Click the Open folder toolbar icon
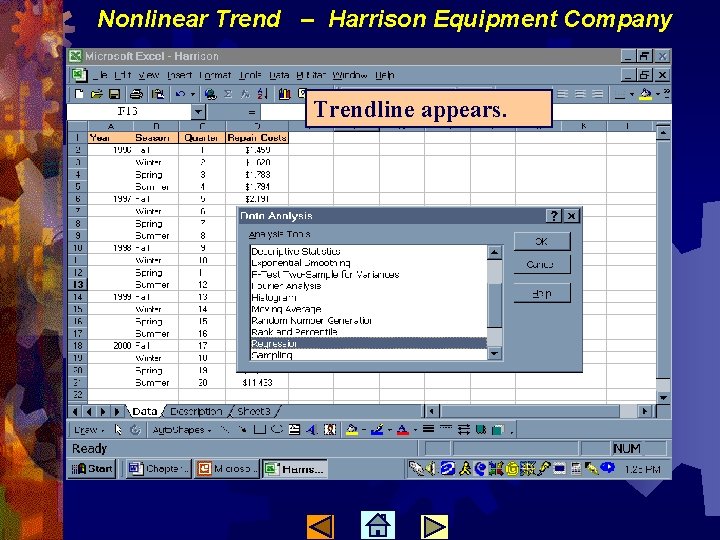The width and height of the screenshot is (720, 540). tap(96, 94)
